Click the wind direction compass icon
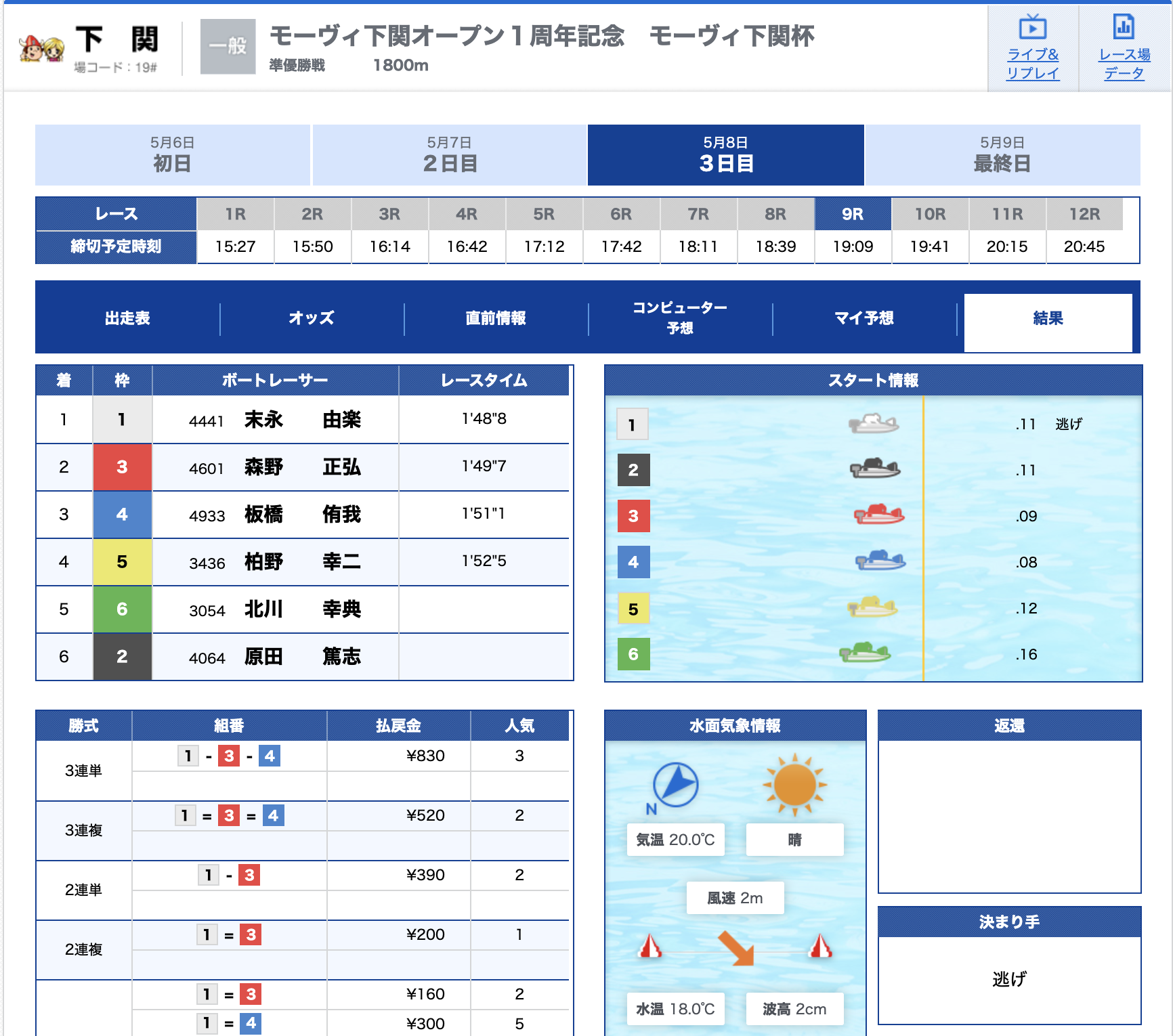Image resolution: width=1173 pixels, height=1036 pixels. click(x=675, y=785)
